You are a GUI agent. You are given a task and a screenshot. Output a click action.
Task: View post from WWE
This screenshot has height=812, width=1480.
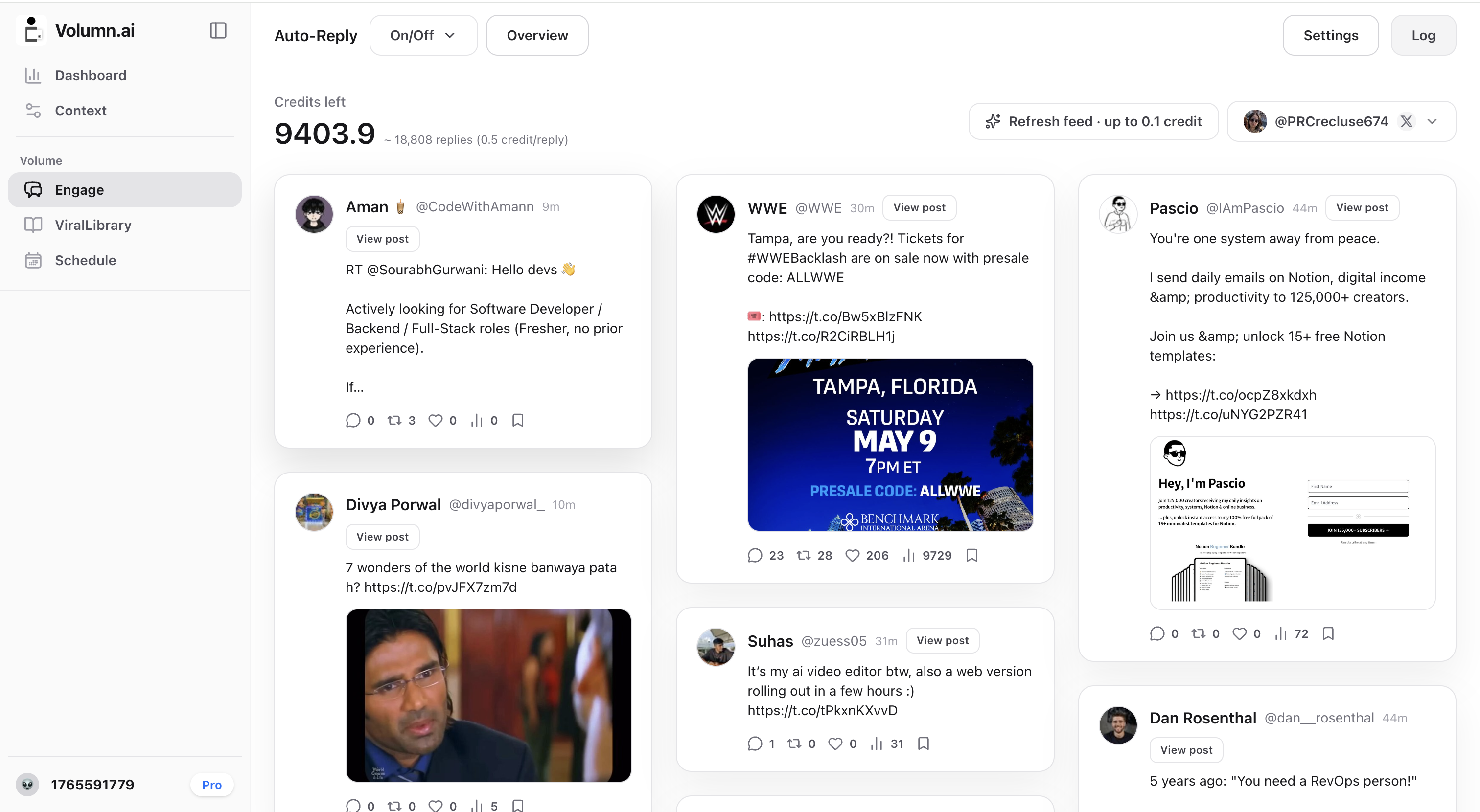coord(919,207)
